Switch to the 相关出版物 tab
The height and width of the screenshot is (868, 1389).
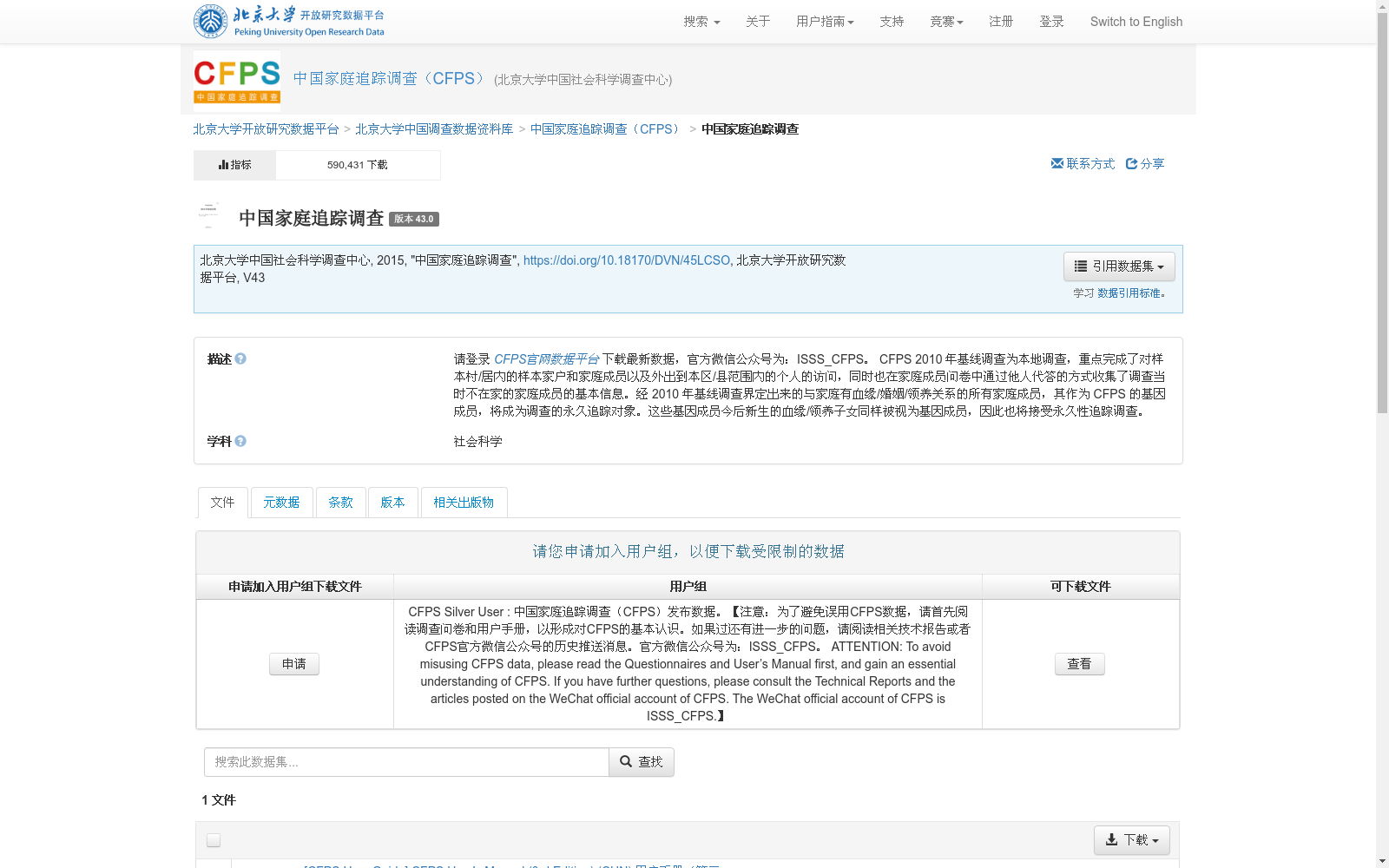coord(464,503)
